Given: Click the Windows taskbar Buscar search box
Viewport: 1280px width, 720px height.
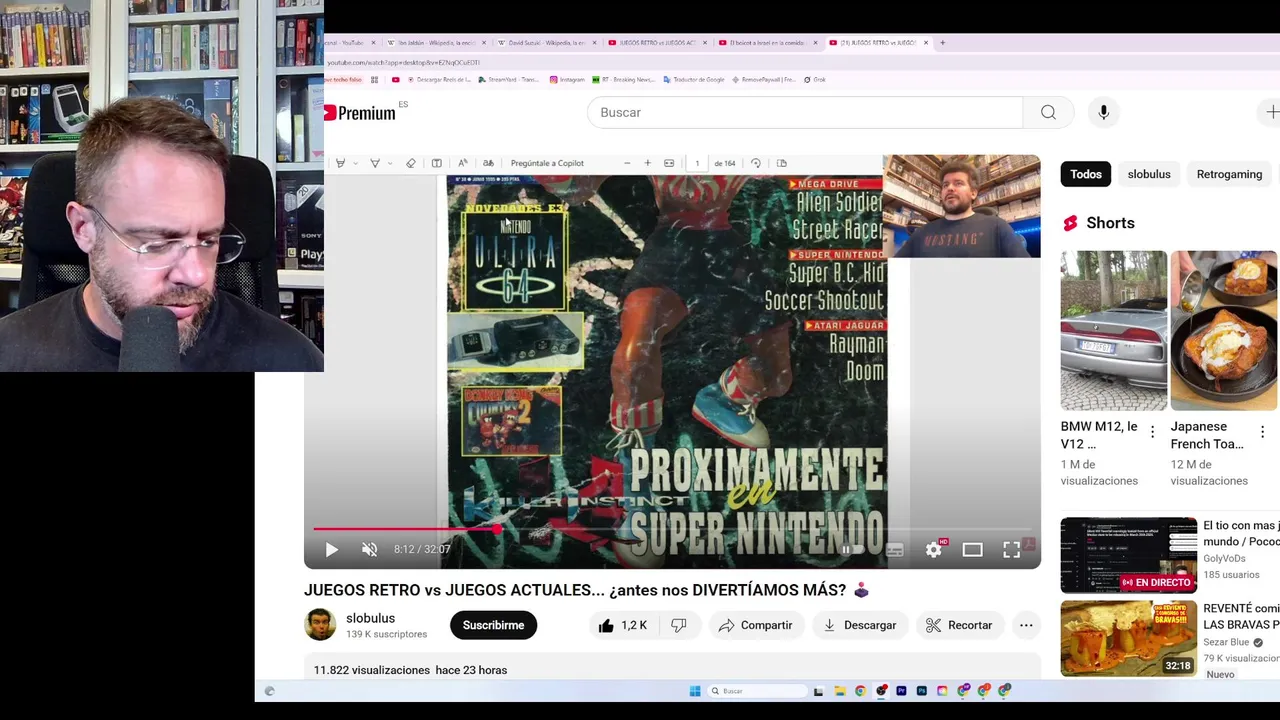Looking at the screenshot, I should (757, 691).
